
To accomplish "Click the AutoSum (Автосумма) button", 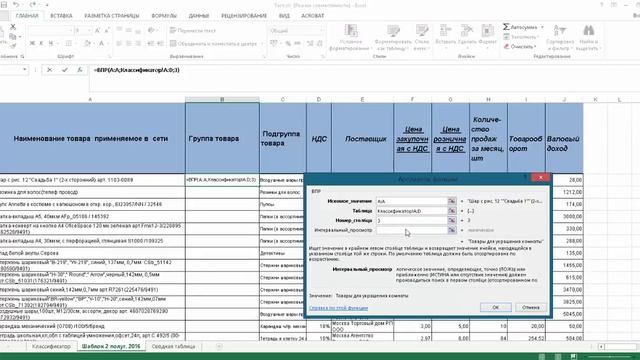I will pos(520,27).
